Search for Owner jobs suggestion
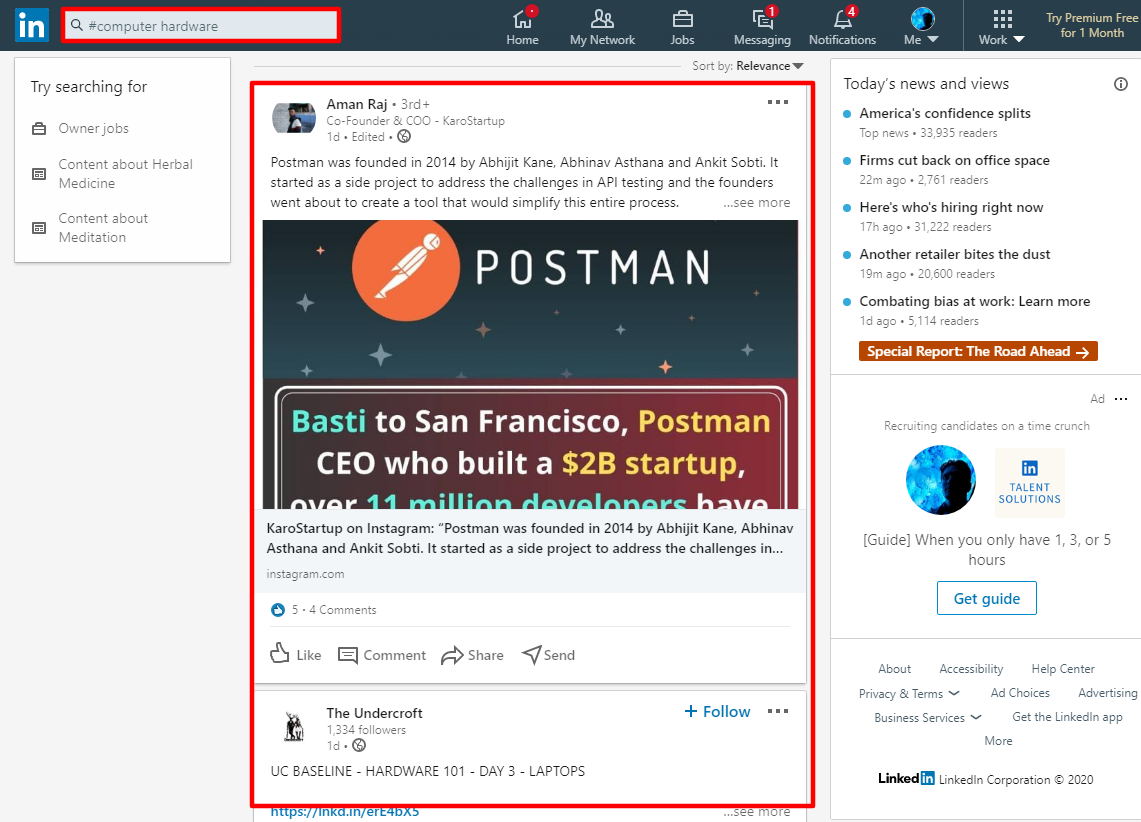This screenshot has height=822, width=1141. click(x=94, y=129)
